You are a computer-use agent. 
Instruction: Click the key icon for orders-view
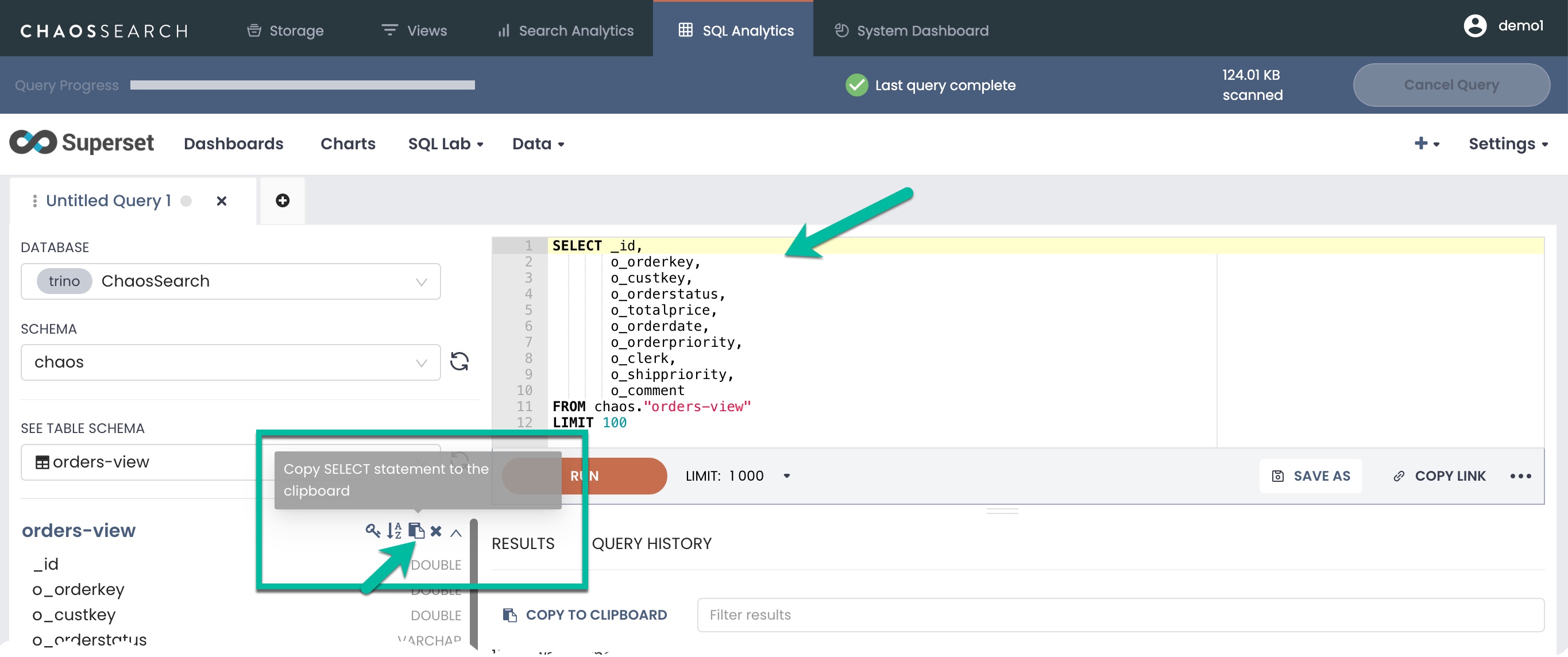coord(372,530)
